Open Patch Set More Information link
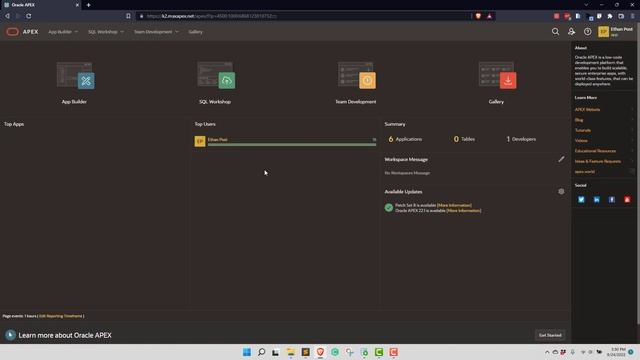 pos(454,205)
